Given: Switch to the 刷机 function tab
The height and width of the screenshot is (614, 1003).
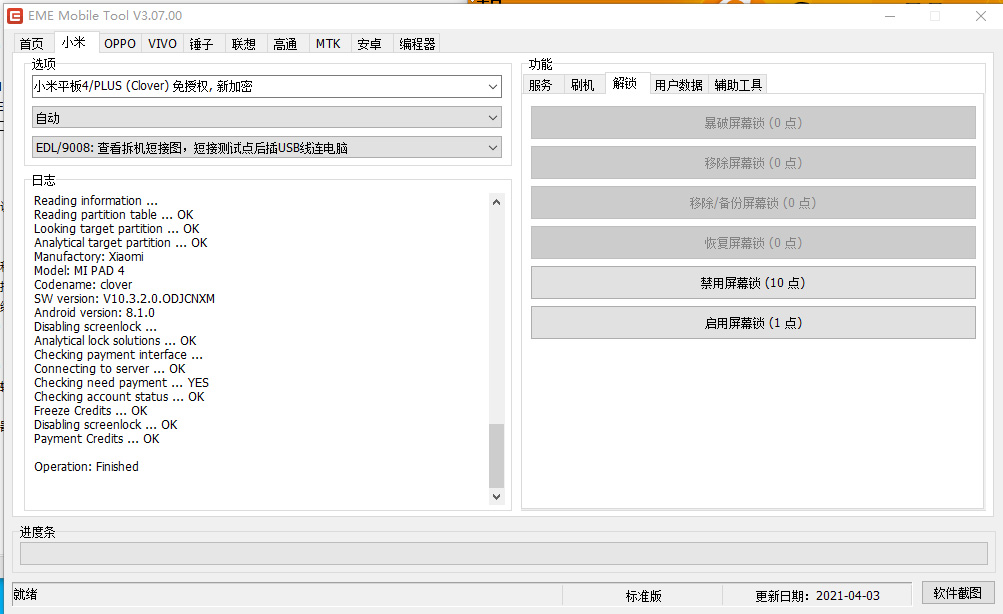Looking at the screenshot, I should coord(583,85).
